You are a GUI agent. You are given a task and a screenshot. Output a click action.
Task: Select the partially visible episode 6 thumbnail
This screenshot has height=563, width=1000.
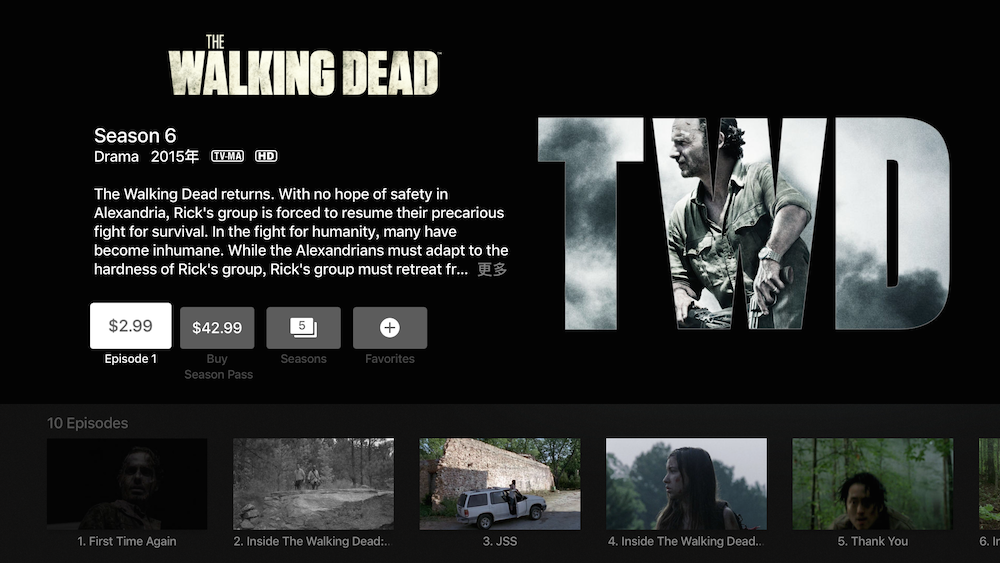(989, 483)
